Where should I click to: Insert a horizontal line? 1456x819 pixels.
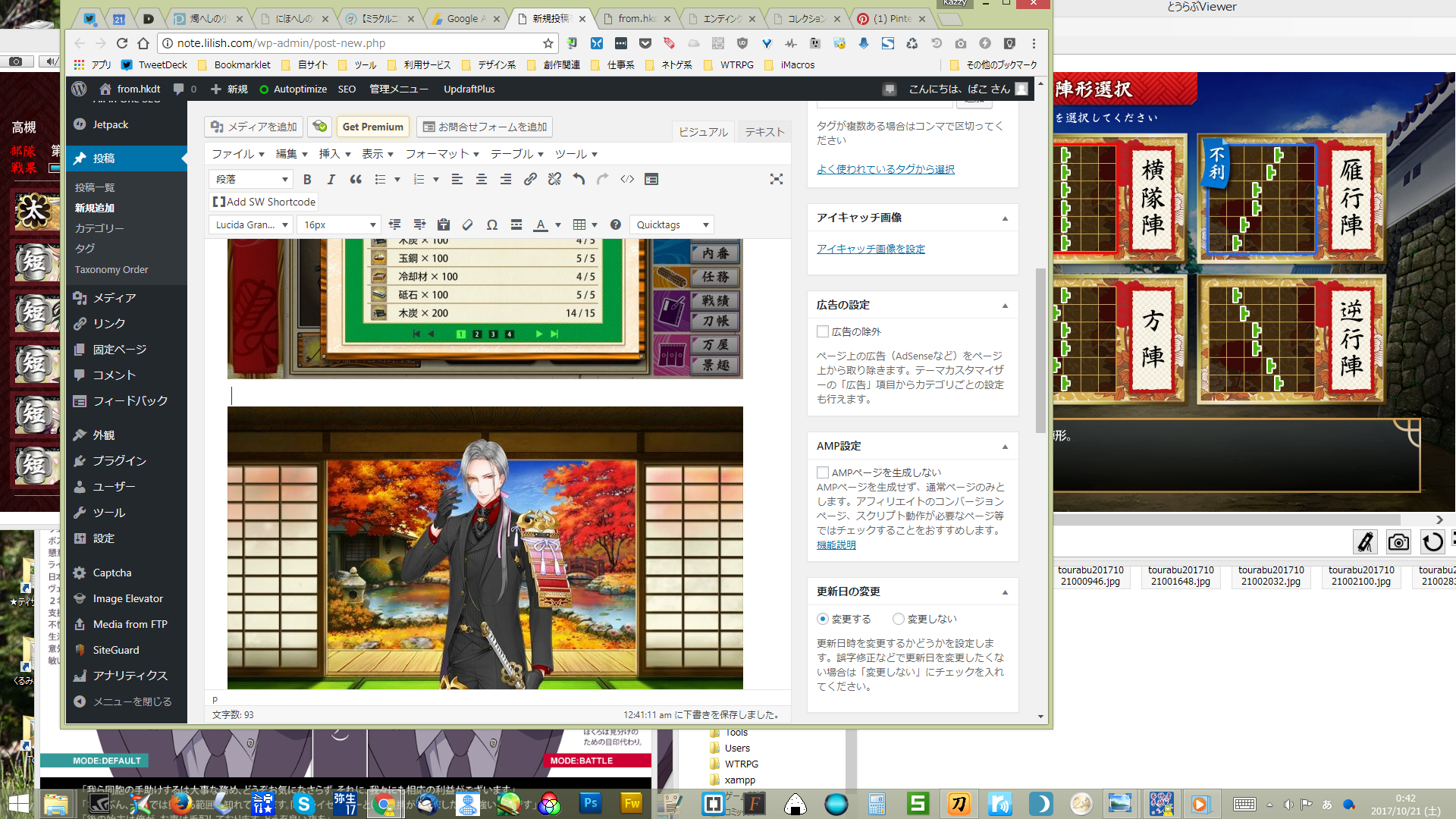[x=516, y=225]
